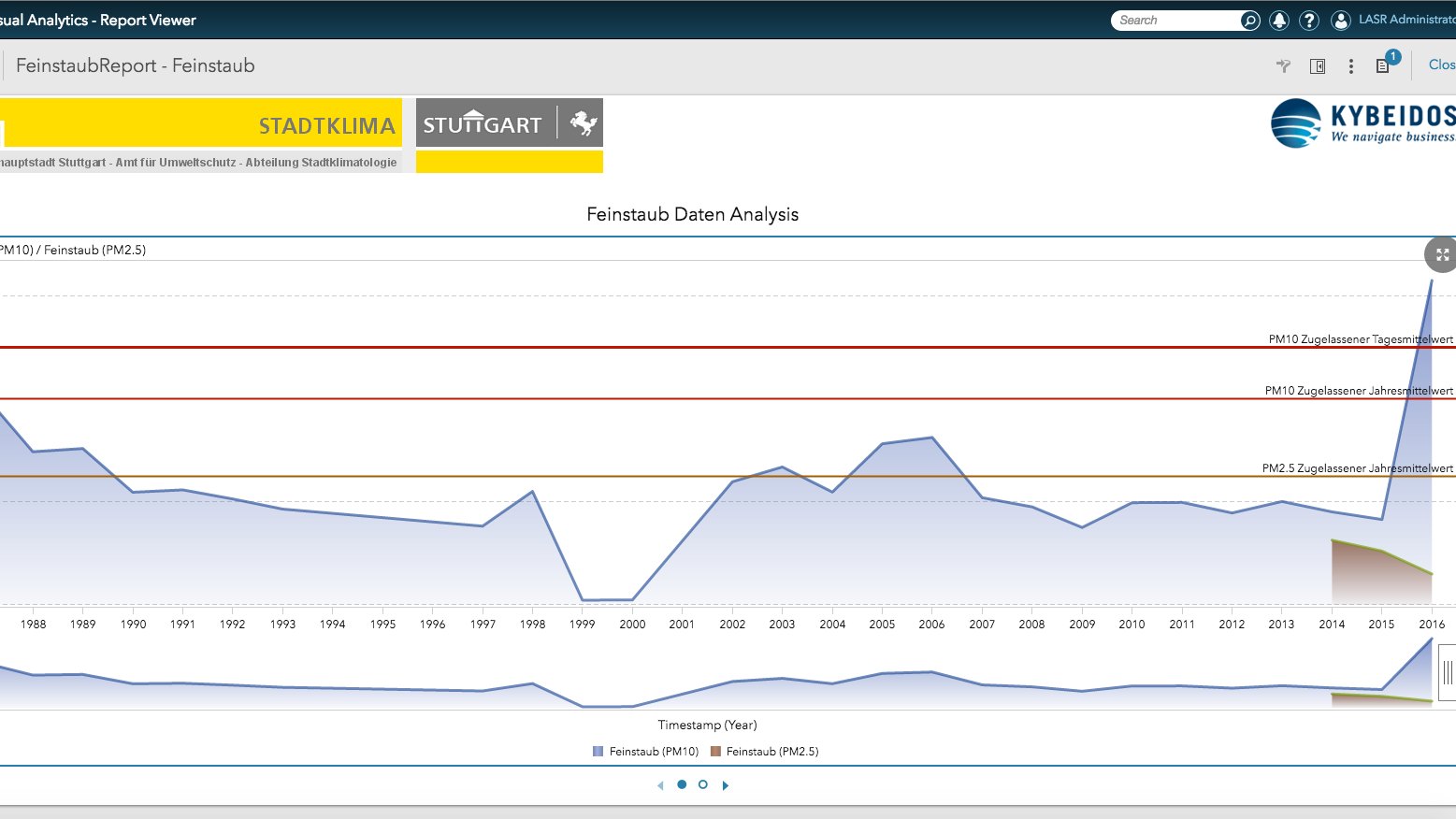The width and height of the screenshot is (1456, 819).
Task: Select the first page dot indicator
Action: point(682,784)
